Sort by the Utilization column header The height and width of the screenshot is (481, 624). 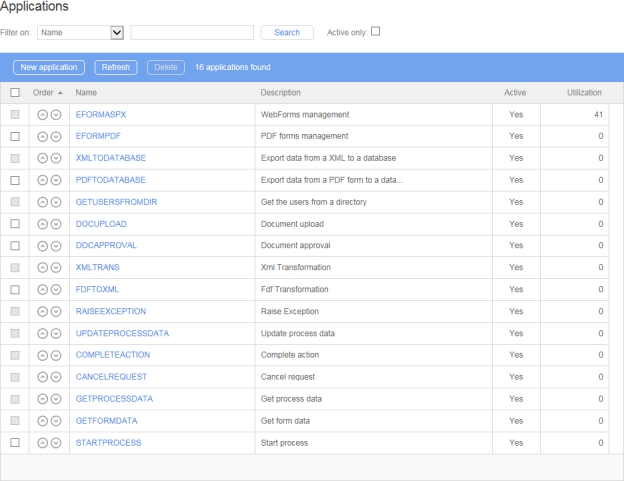[584, 93]
